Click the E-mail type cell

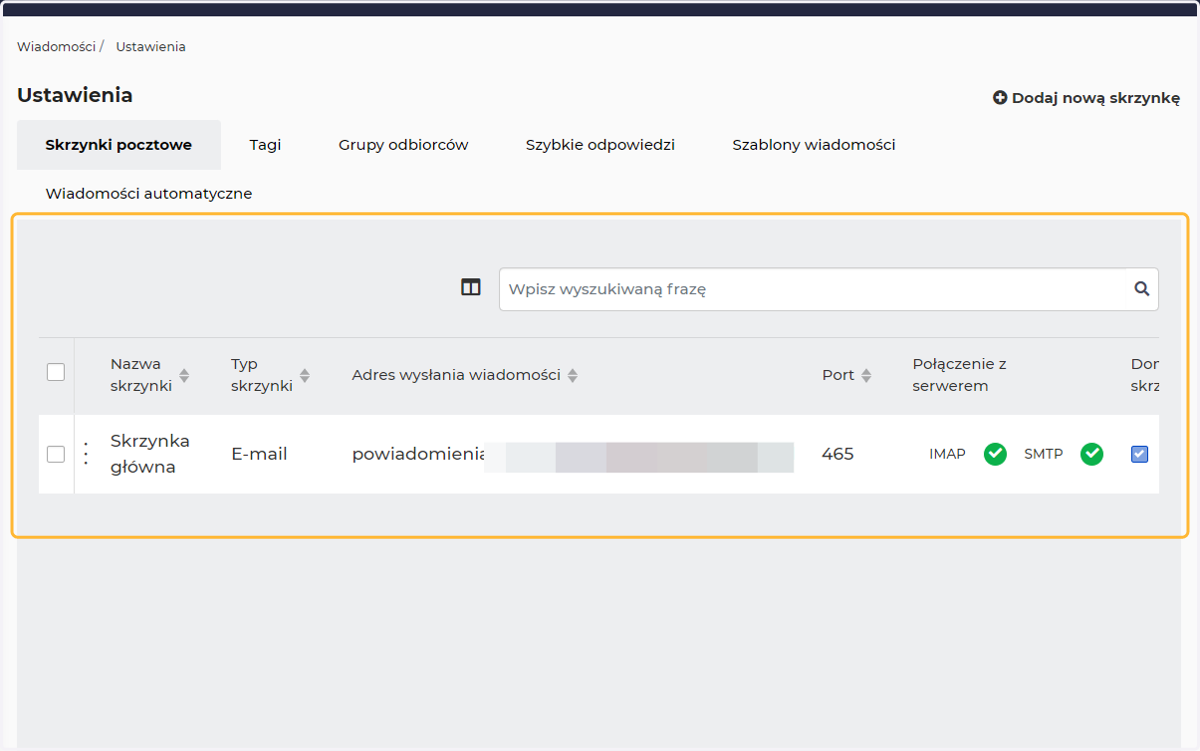[x=259, y=454]
